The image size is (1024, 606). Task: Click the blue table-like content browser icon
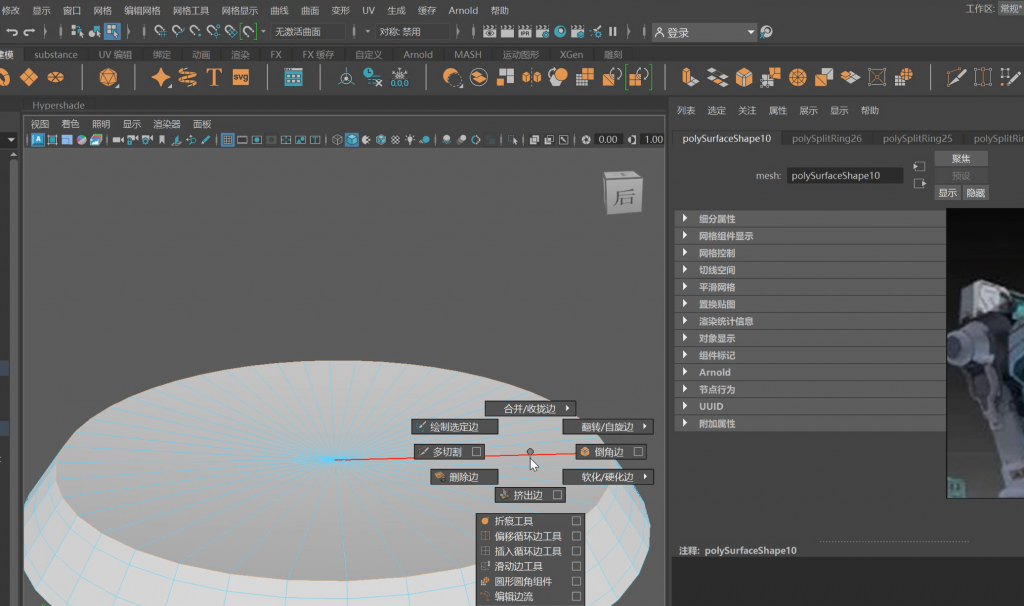(293, 77)
